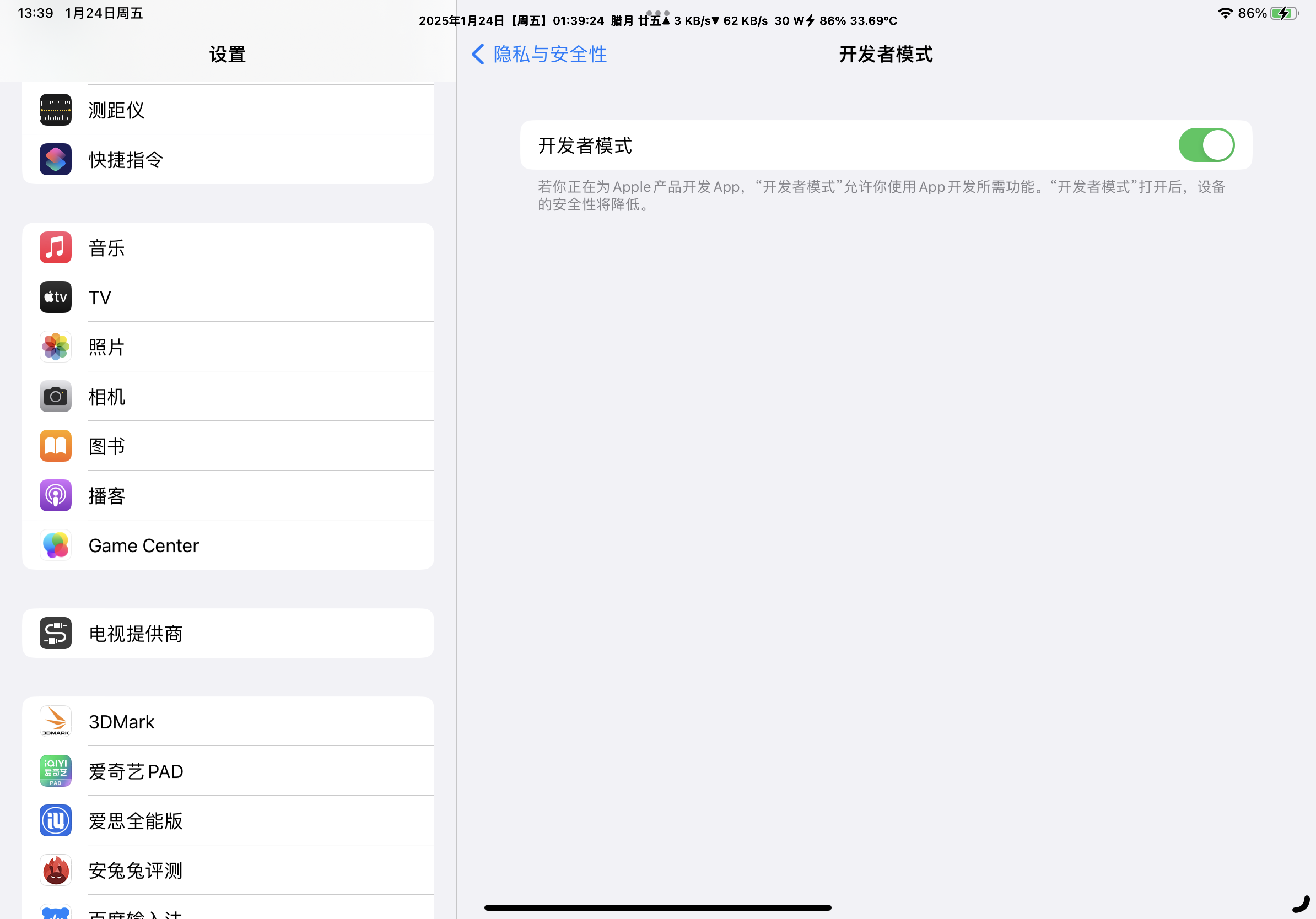Open the Camera icon settings
The image size is (1316, 919).
(56, 396)
